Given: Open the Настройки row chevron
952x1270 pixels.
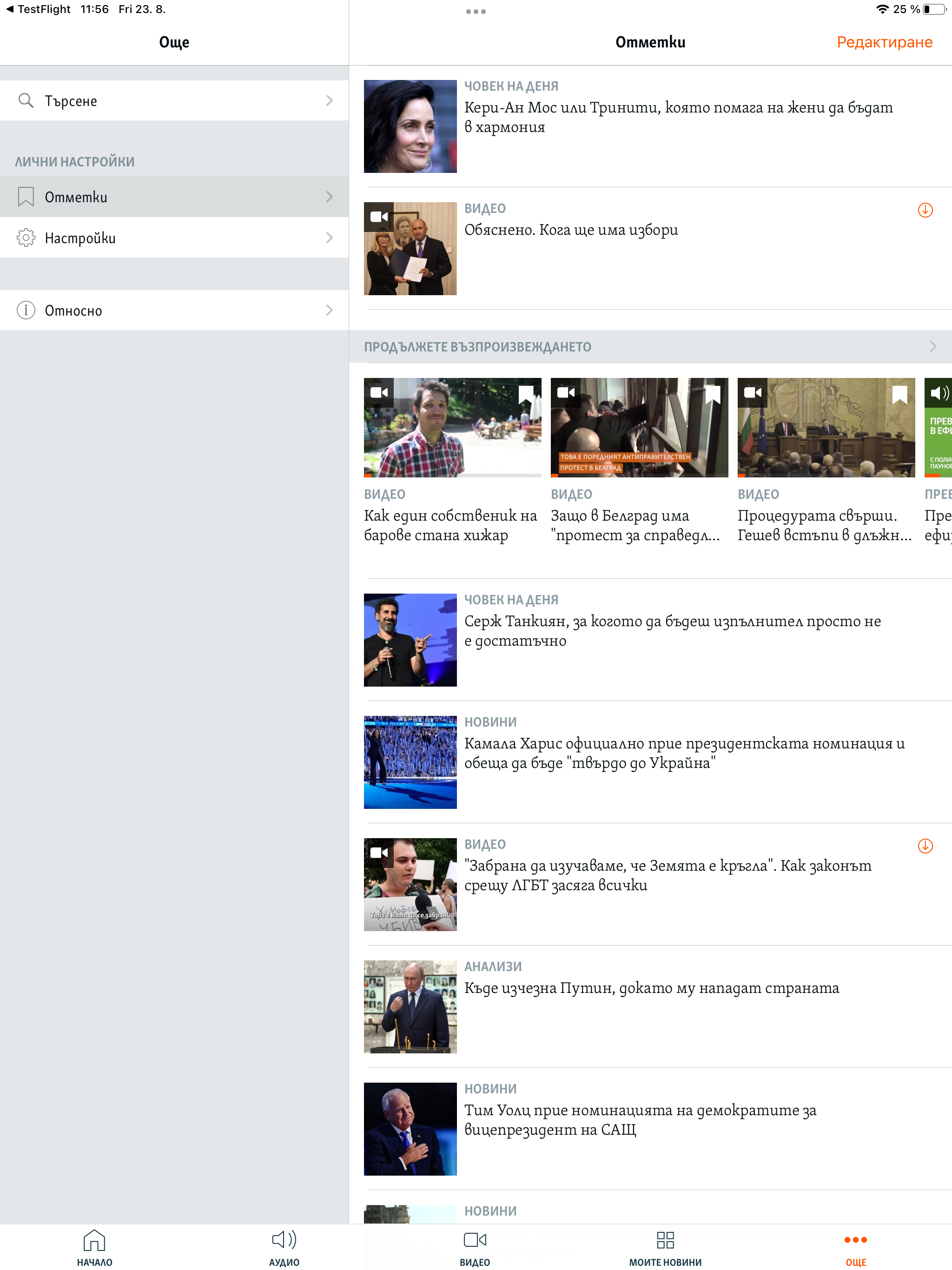Looking at the screenshot, I should [x=329, y=237].
